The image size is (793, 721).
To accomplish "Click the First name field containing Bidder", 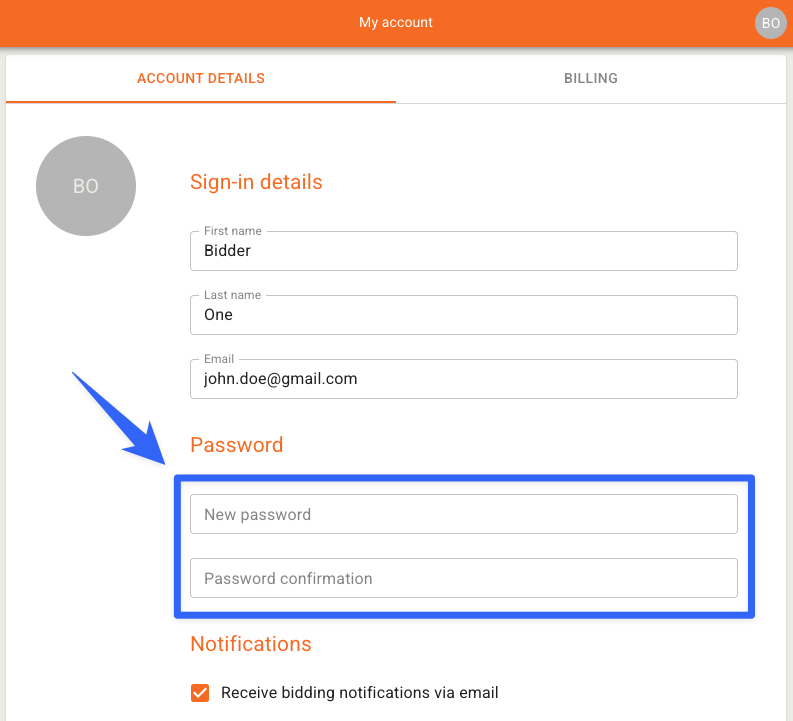I will [x=463, y=251].
